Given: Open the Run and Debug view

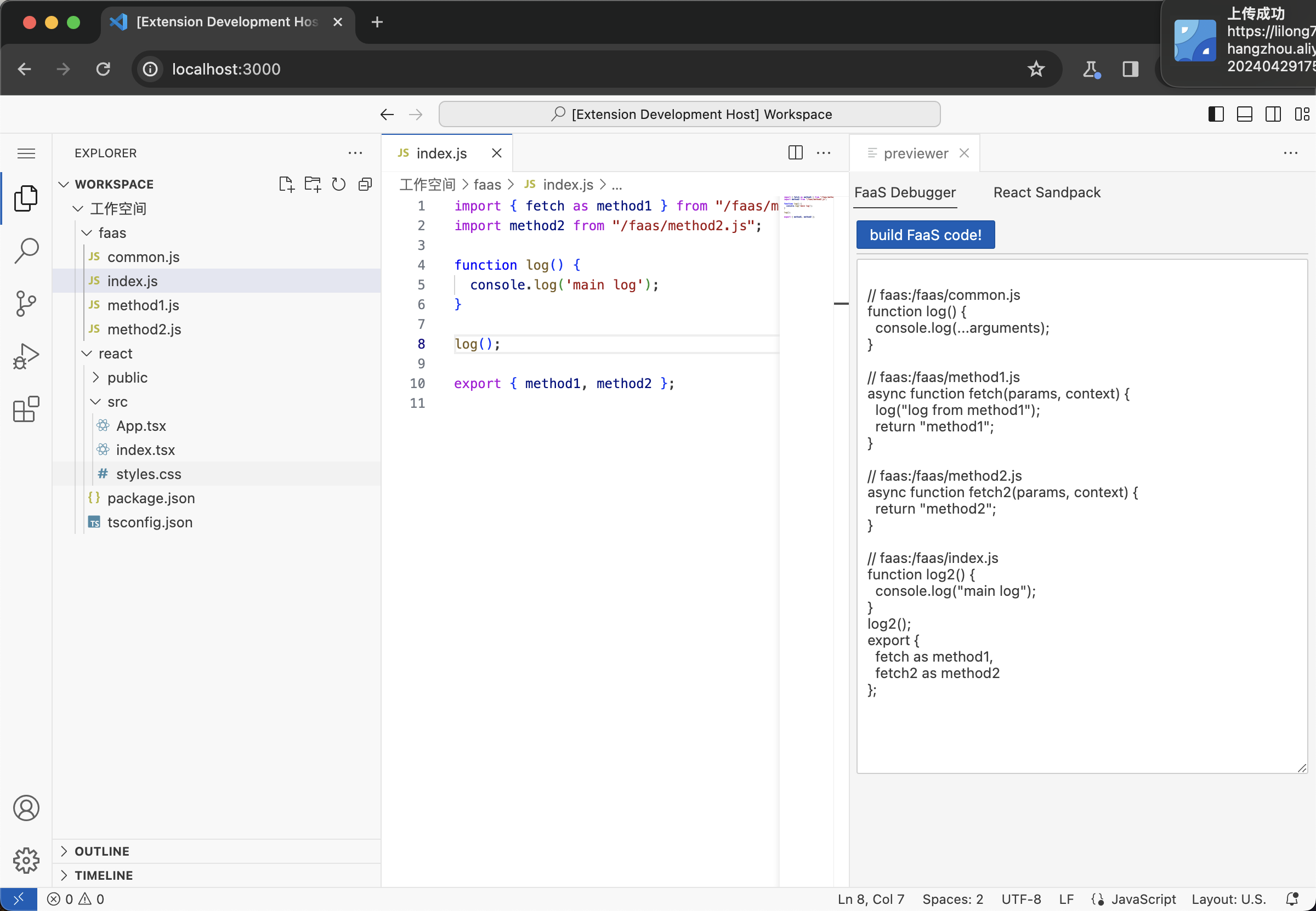Looking at the screenshot, I should [26, 357].
